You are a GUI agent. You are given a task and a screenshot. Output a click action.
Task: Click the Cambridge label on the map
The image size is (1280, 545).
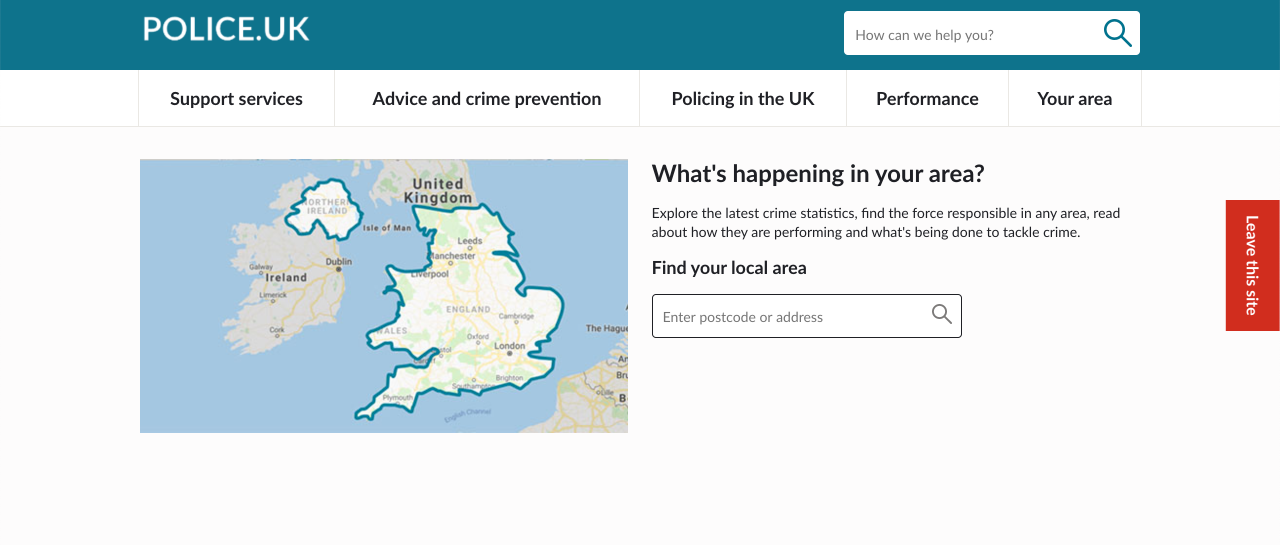[517, 316]
